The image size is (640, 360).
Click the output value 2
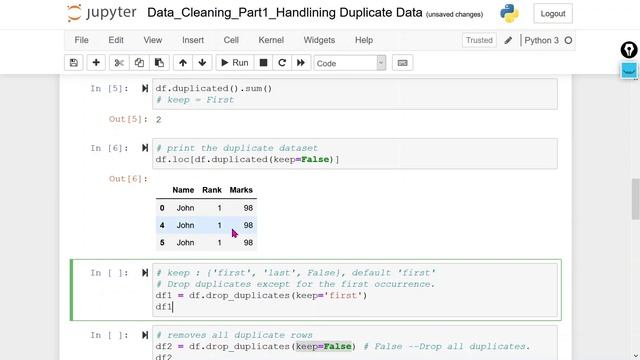[158, 120]
